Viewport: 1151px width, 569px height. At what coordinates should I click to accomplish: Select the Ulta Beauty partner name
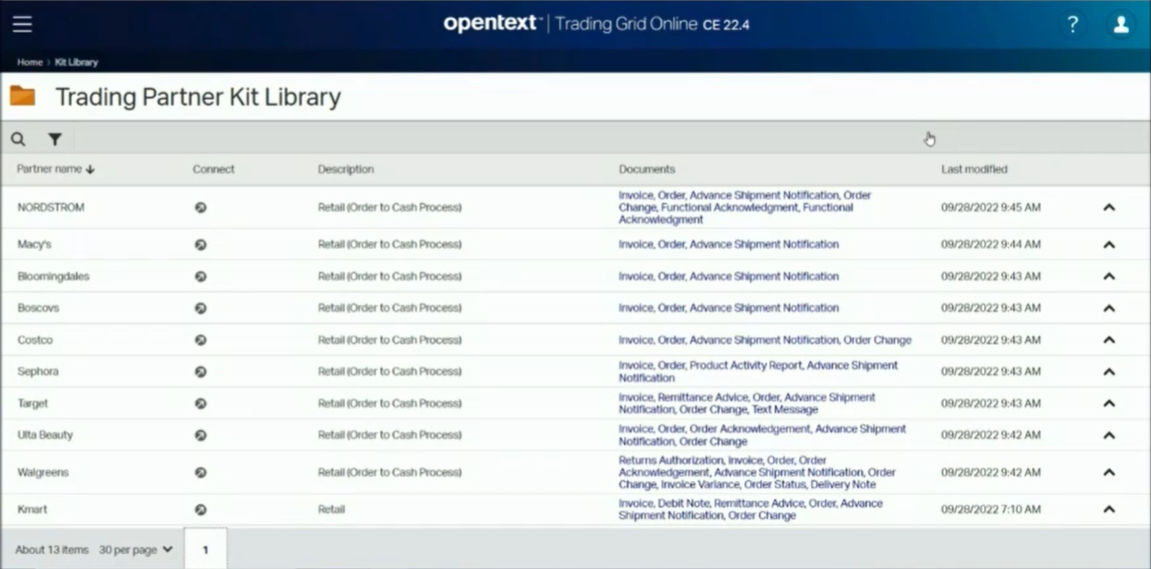click(46, 435)
